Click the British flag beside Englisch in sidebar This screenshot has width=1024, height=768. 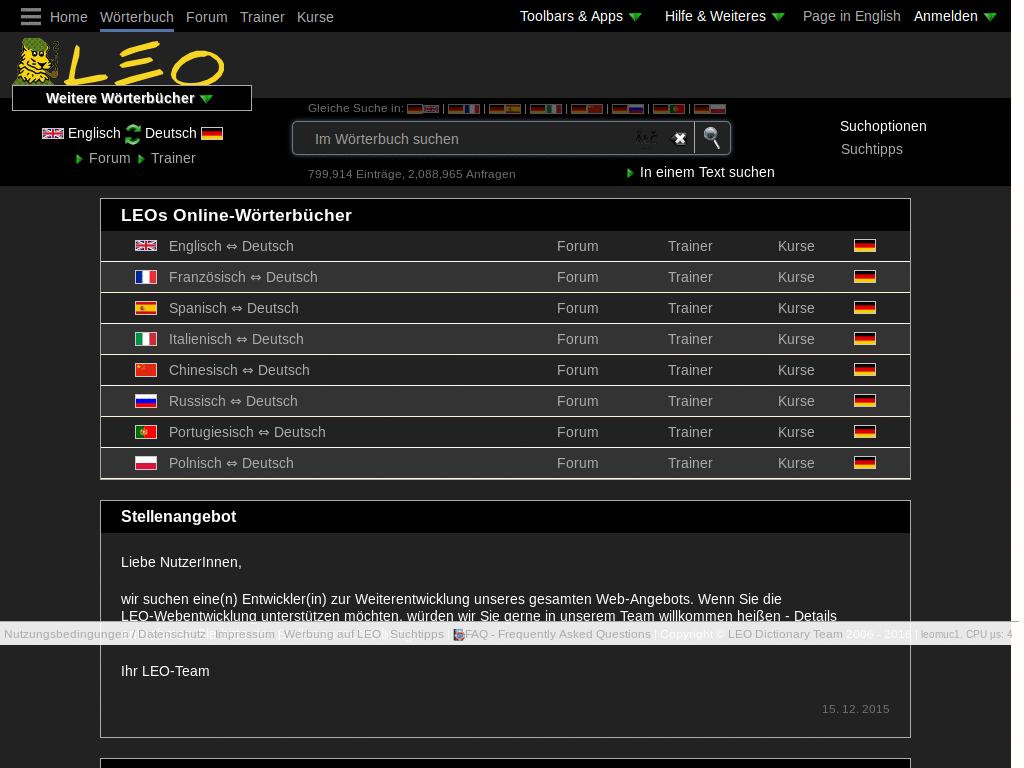pos(53,134)
